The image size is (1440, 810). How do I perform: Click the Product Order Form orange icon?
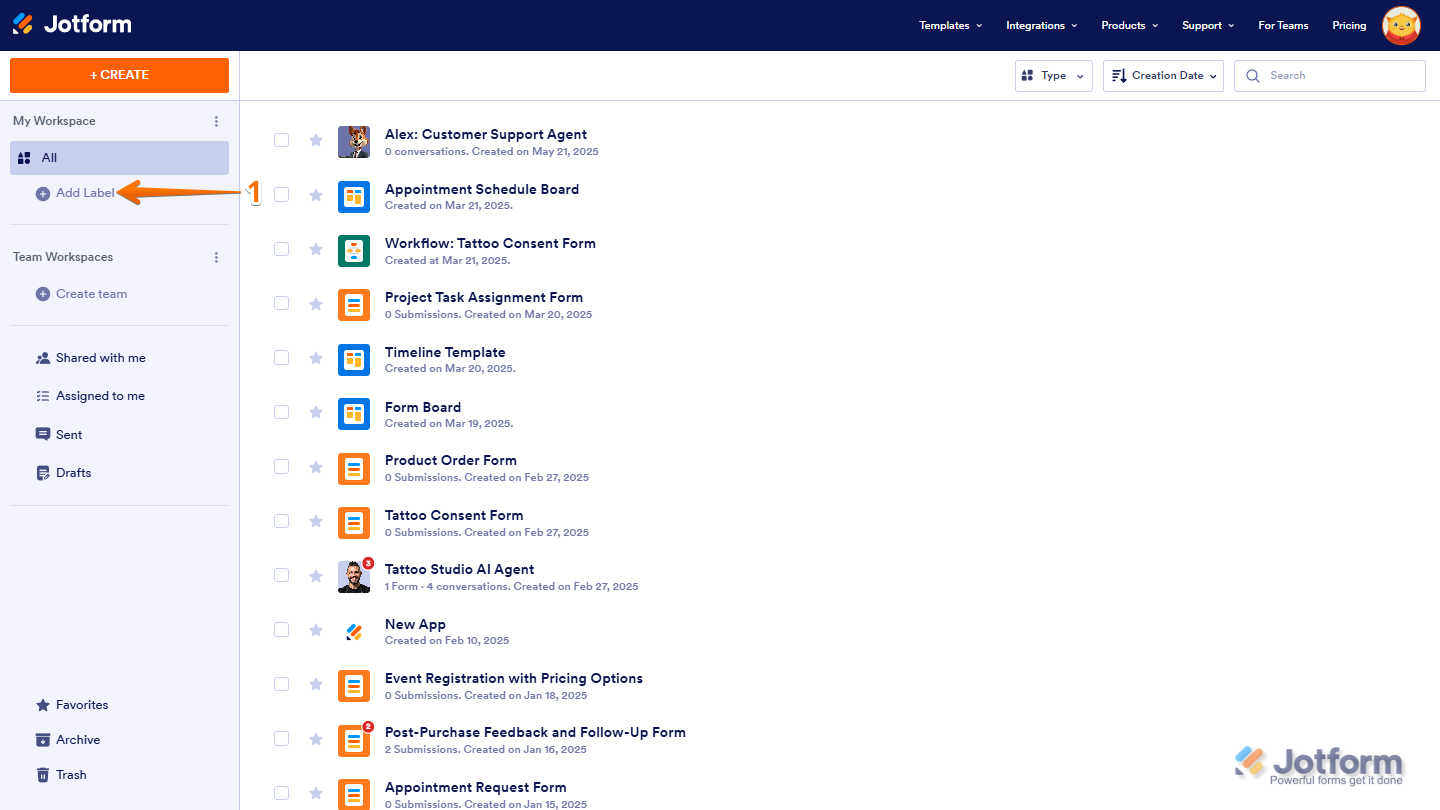354,468
